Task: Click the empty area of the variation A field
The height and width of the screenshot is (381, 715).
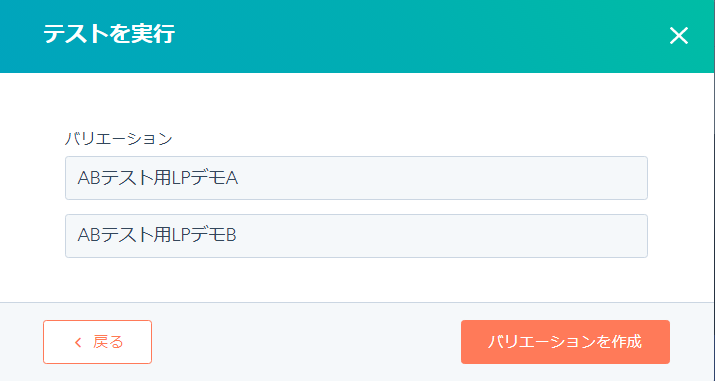Action: (442, 178)
